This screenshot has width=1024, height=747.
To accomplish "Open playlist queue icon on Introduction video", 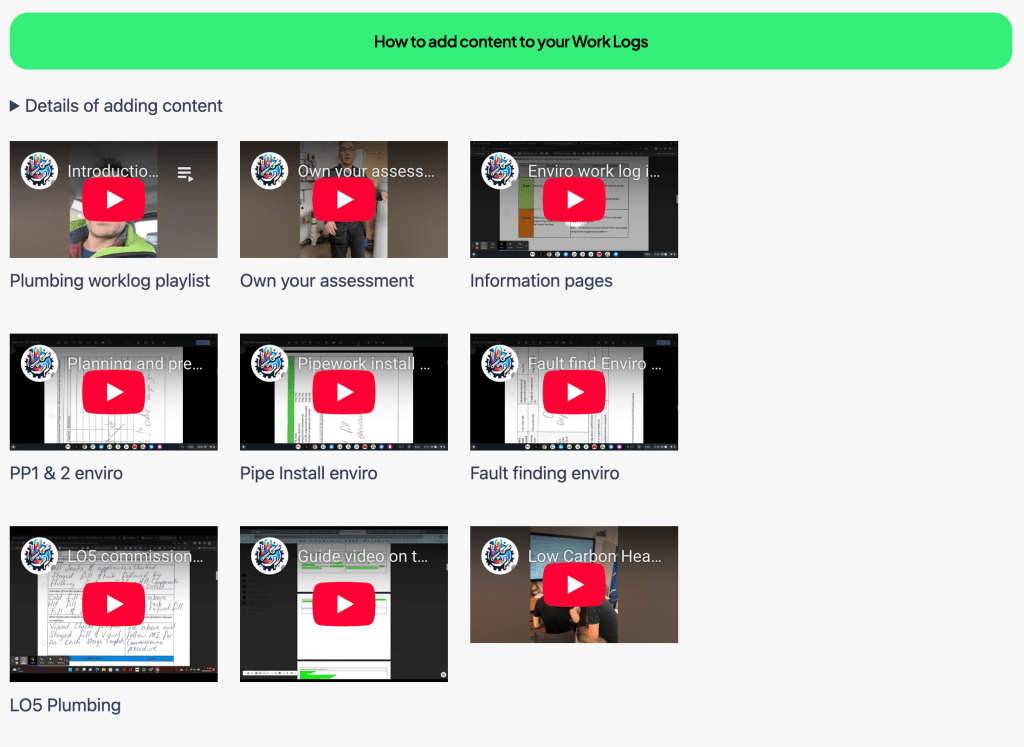I will click(185, 173).
